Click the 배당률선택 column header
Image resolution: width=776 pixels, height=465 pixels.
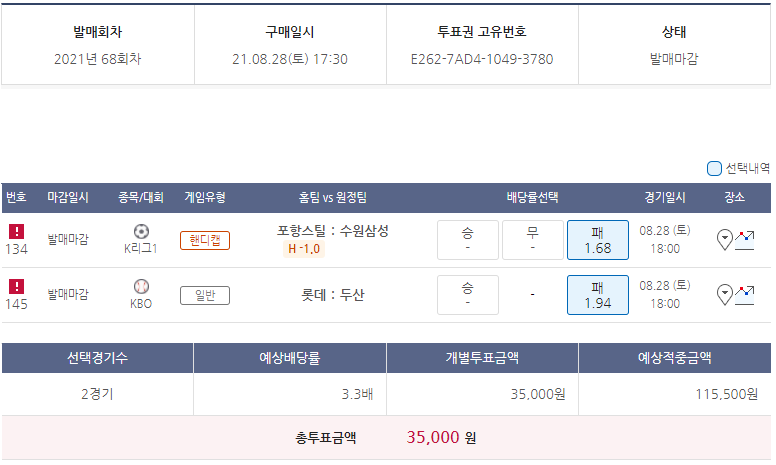tap(532, 197)
